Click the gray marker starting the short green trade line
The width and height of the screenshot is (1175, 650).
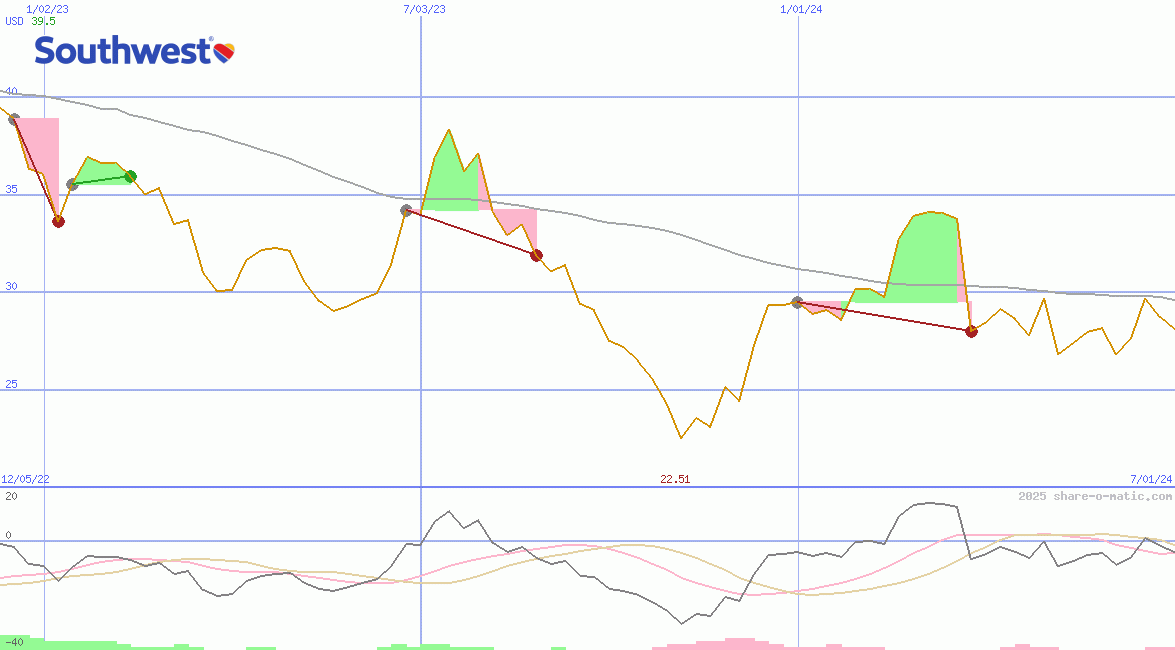pos(72,184)
